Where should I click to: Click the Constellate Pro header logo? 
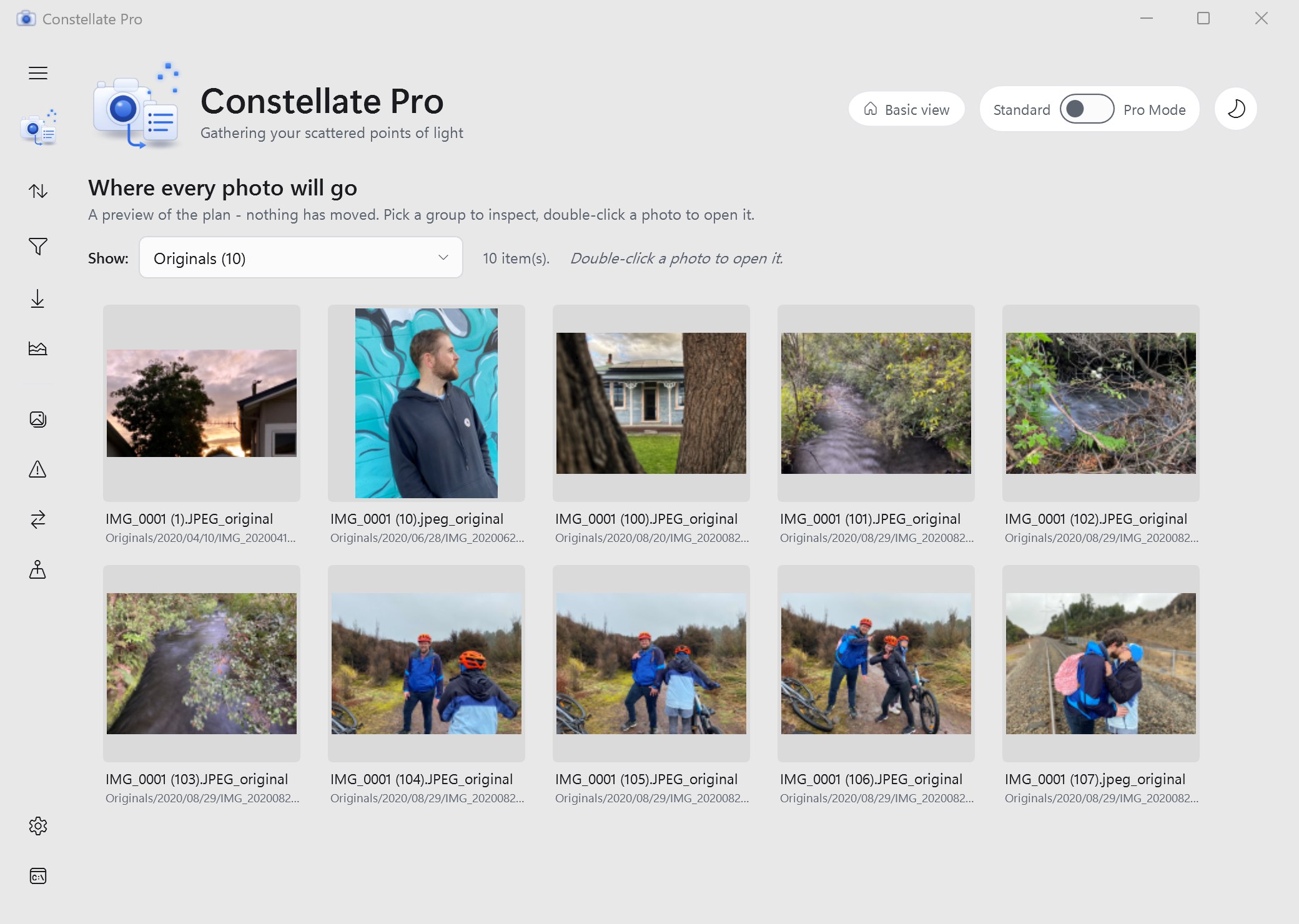[x=137, y=106]
